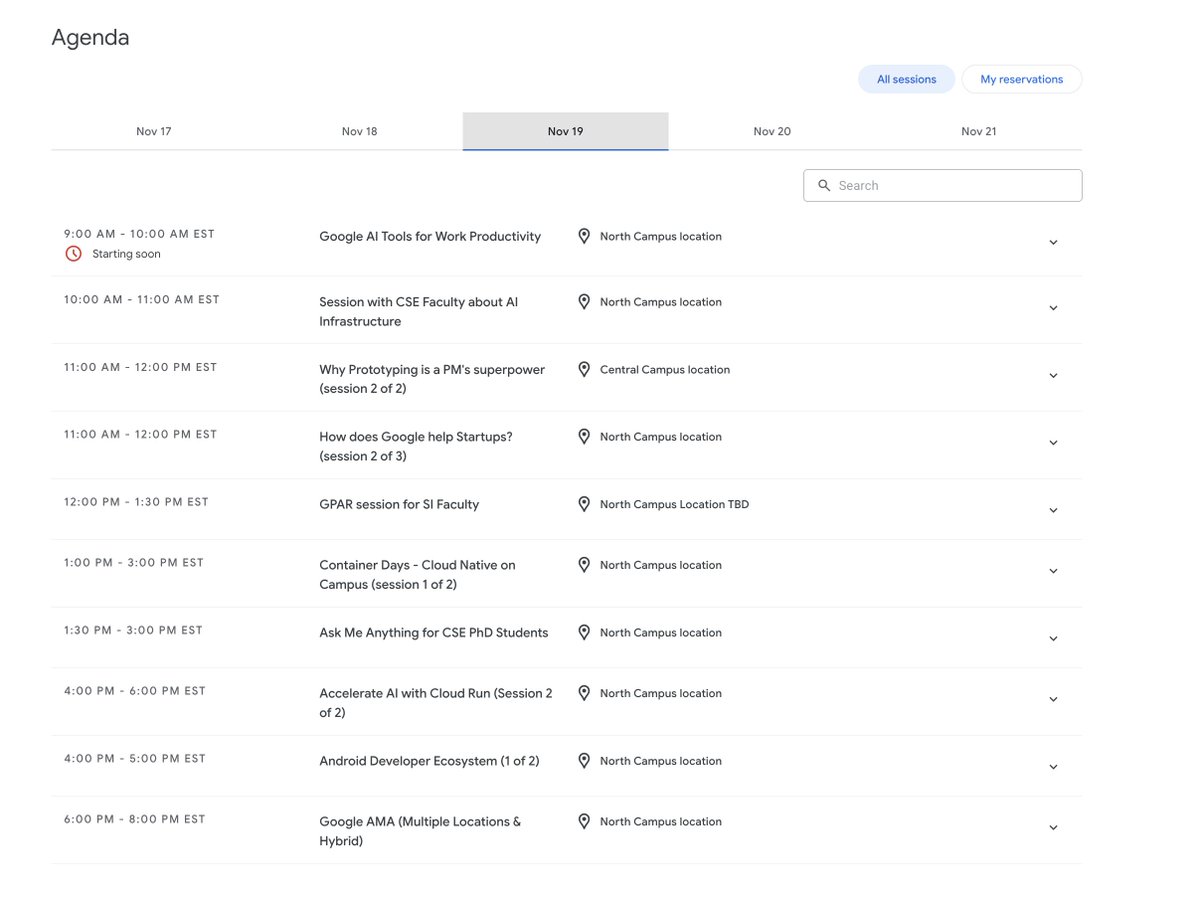Expand the Google AI Tools for Work Productivity session

1053,242
